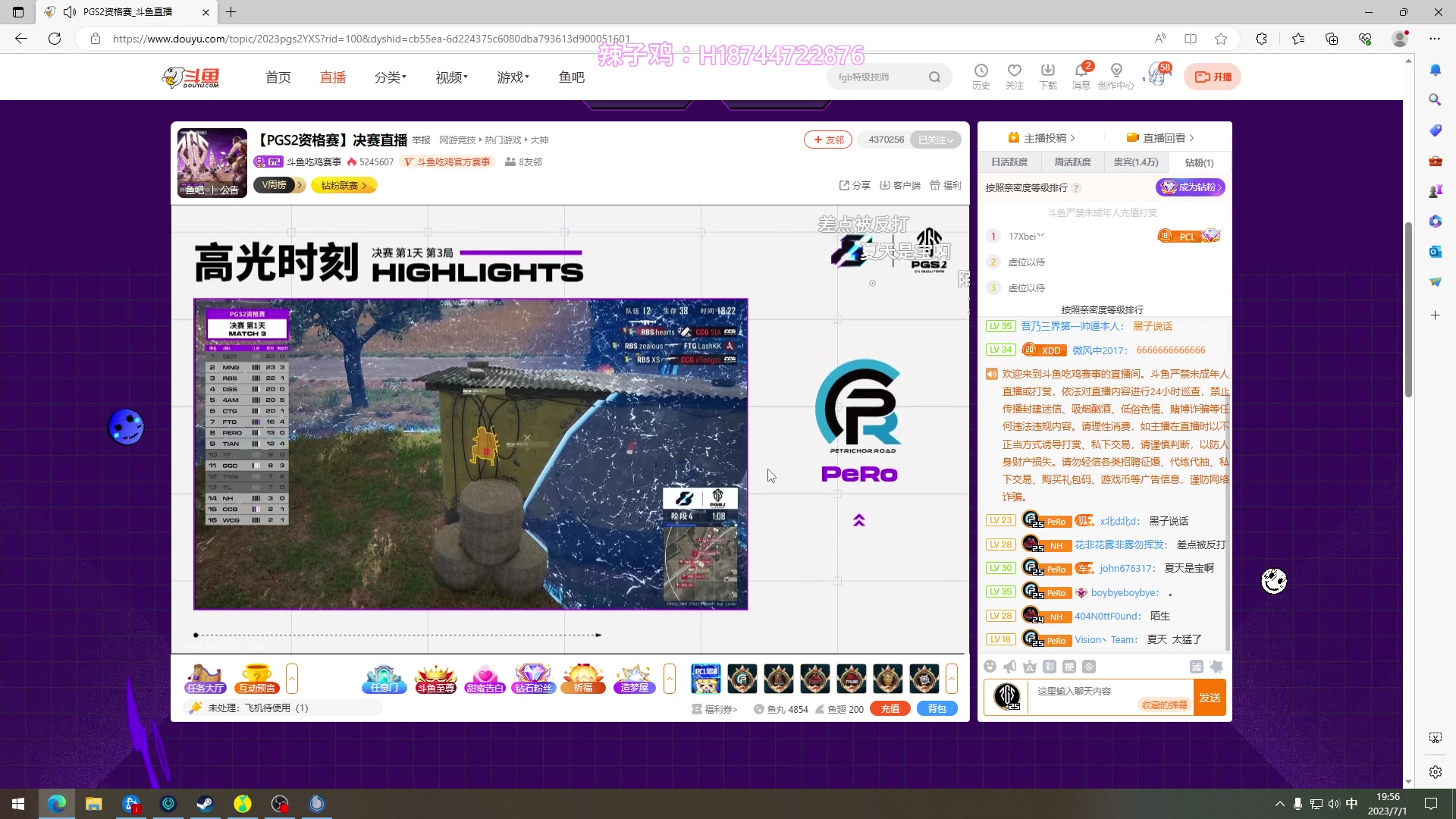Select the 斗鱼至尊 crown gift
The image size is (1456, 819).
coord(435,679)
